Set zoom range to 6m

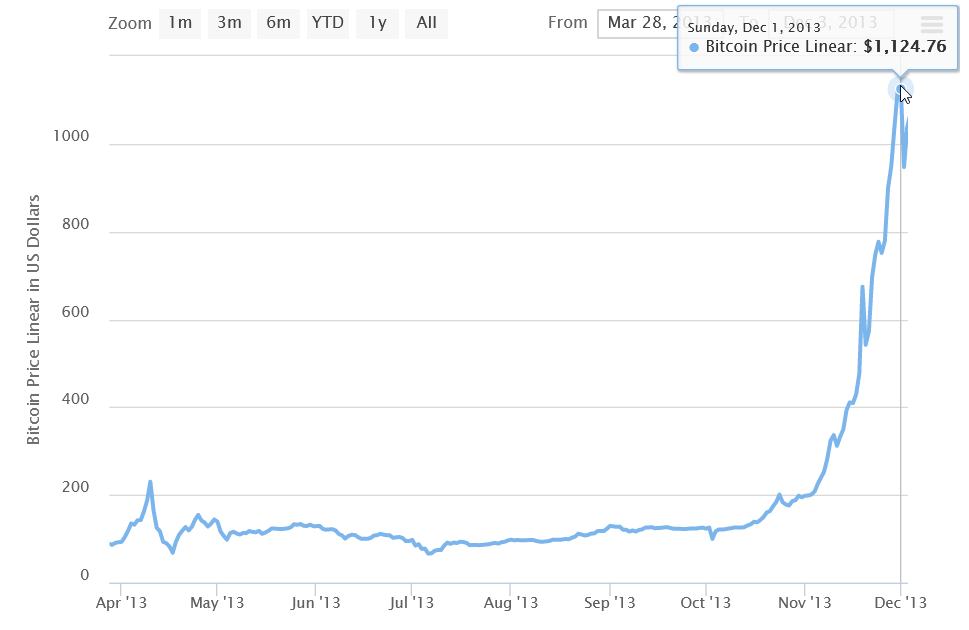(x=278, y=23)
